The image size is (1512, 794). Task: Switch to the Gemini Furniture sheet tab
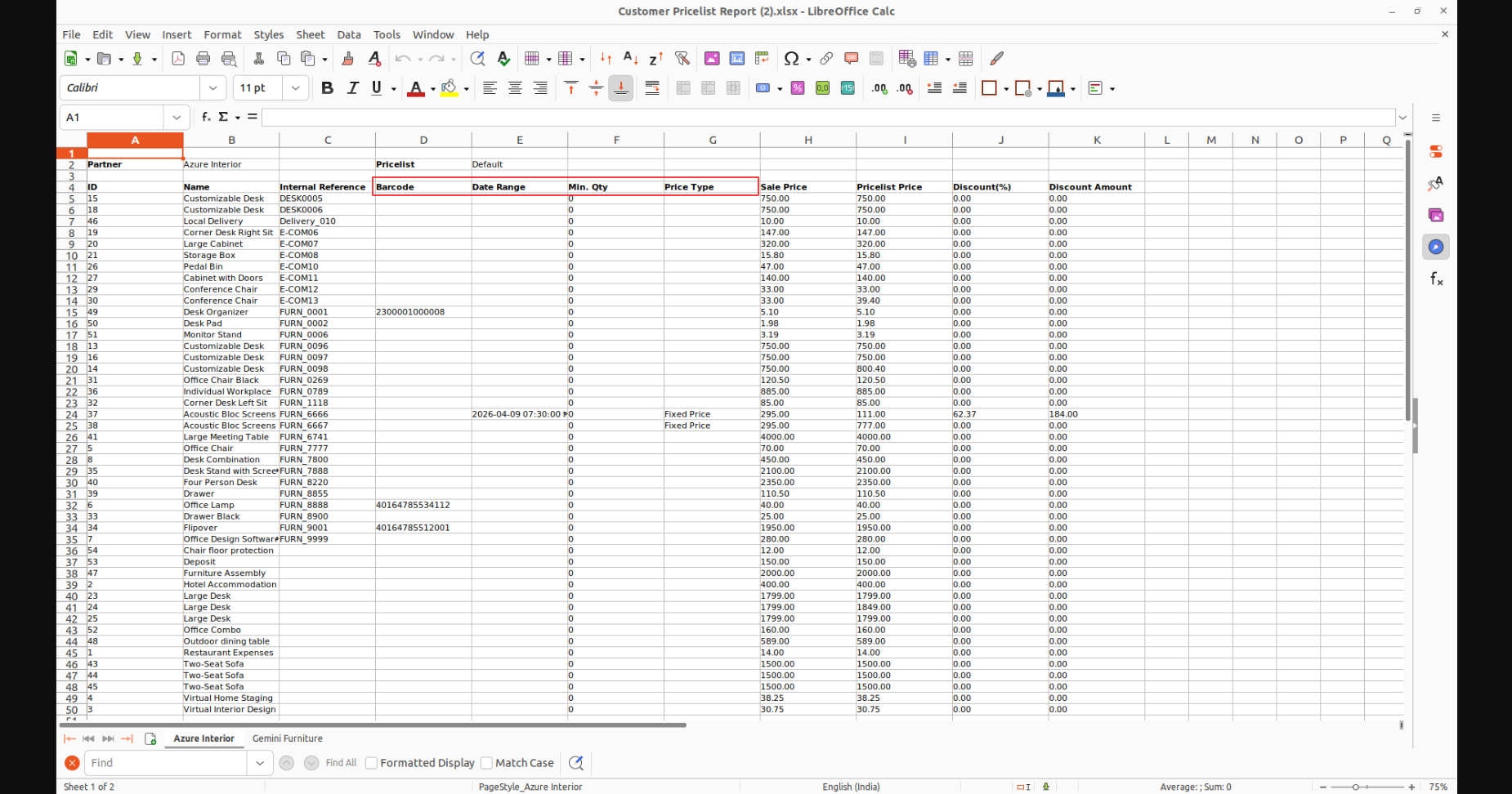pyautogui.click(x=287, y=738)
